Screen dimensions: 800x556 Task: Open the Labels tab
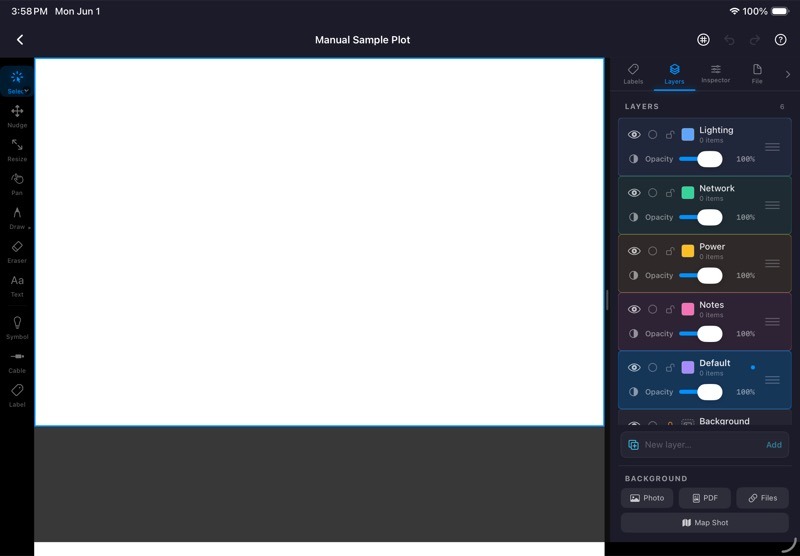coord(633,74)
